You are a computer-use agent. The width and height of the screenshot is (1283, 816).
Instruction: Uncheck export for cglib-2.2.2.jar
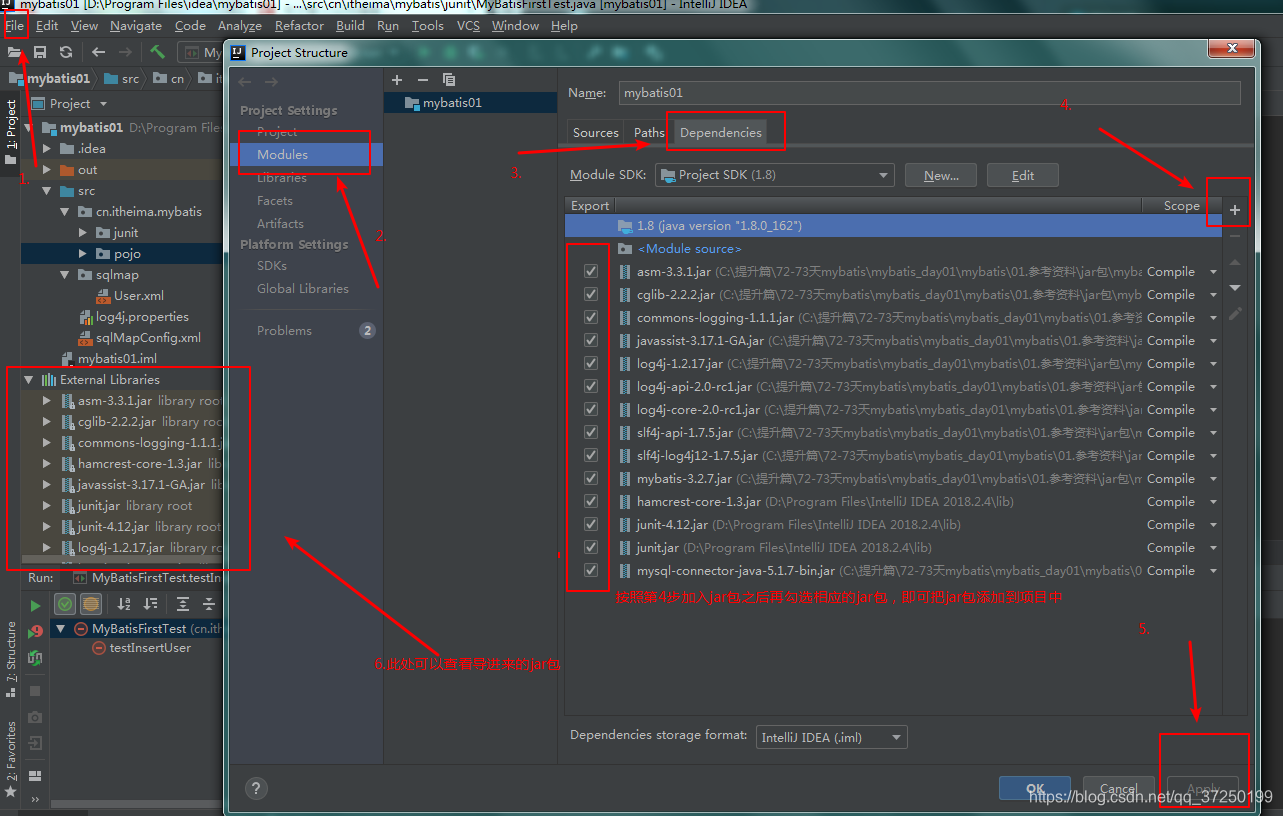(591, 295)
